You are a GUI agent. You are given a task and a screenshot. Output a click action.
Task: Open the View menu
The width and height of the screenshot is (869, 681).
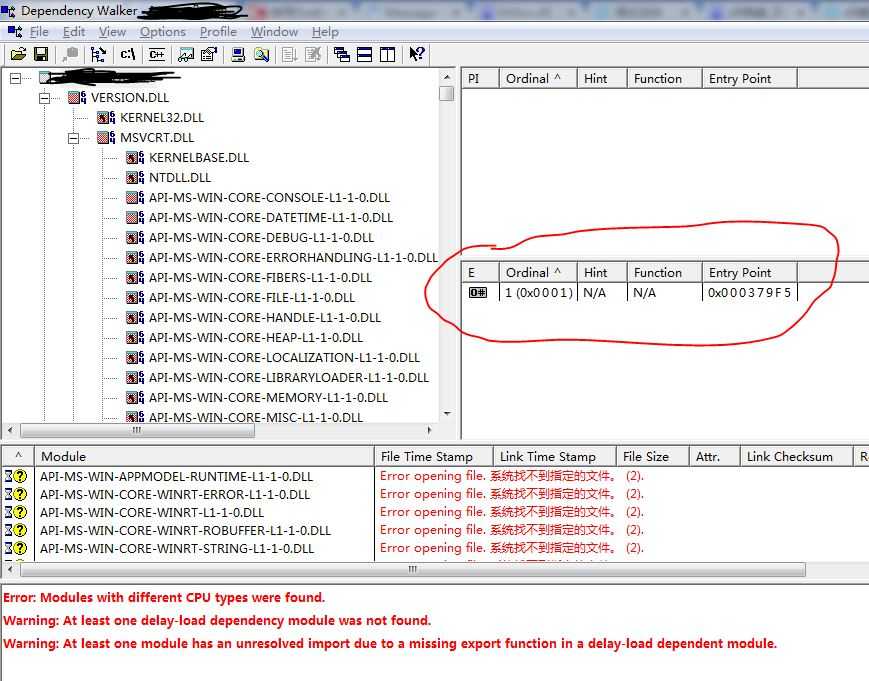(x=113, y=32)
